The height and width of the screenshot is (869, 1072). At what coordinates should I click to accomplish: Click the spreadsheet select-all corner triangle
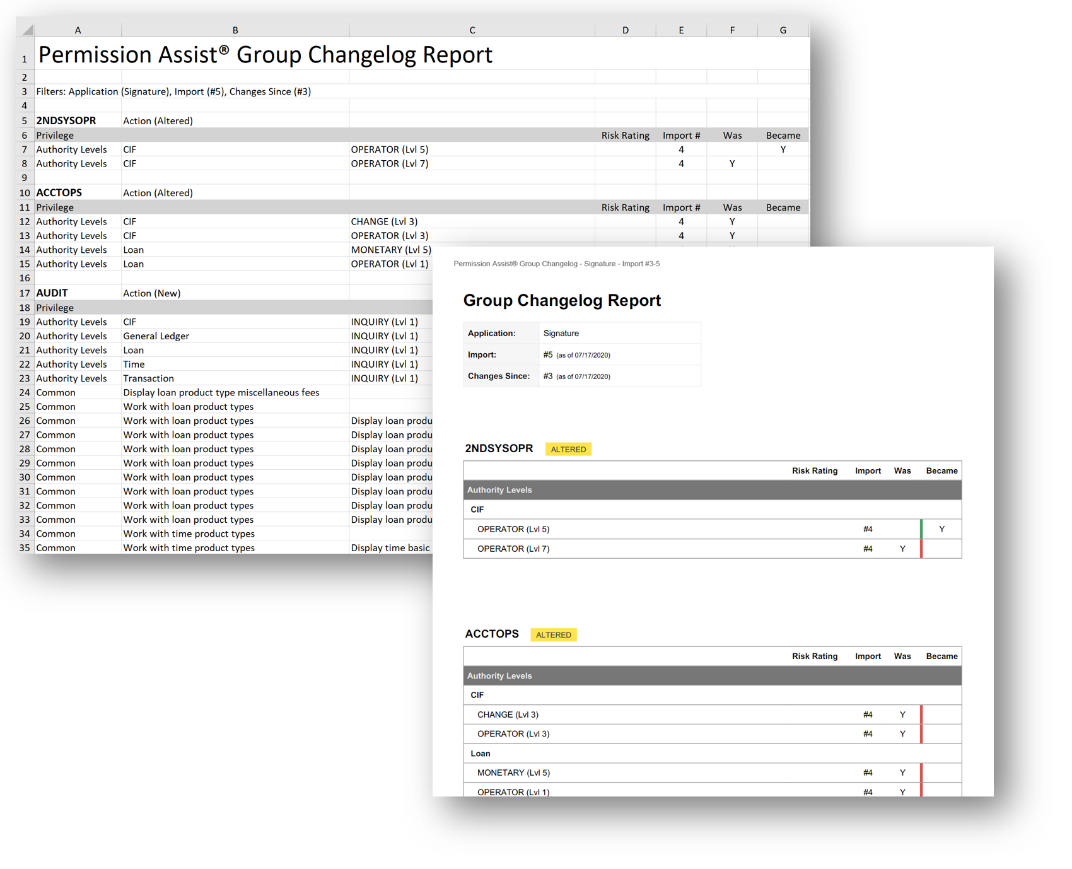click(x=25, y=30)
